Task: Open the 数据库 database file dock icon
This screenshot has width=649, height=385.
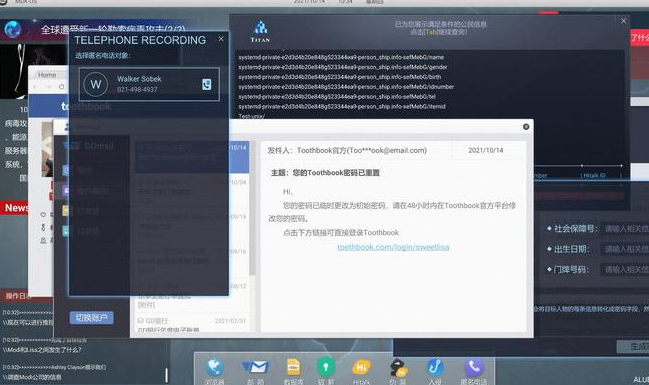Action: coord(293,367)
